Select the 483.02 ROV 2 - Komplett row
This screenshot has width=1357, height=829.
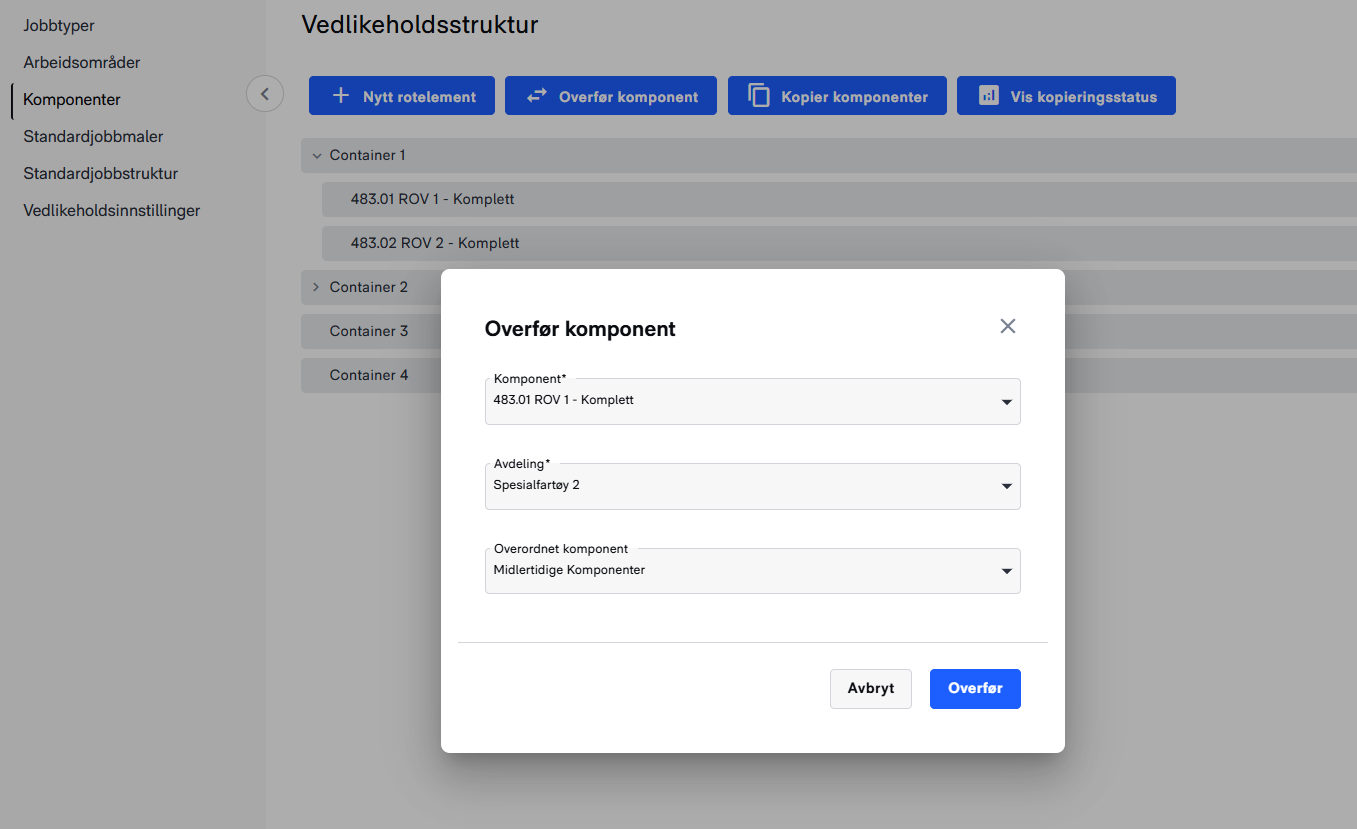tap(435, 243)
